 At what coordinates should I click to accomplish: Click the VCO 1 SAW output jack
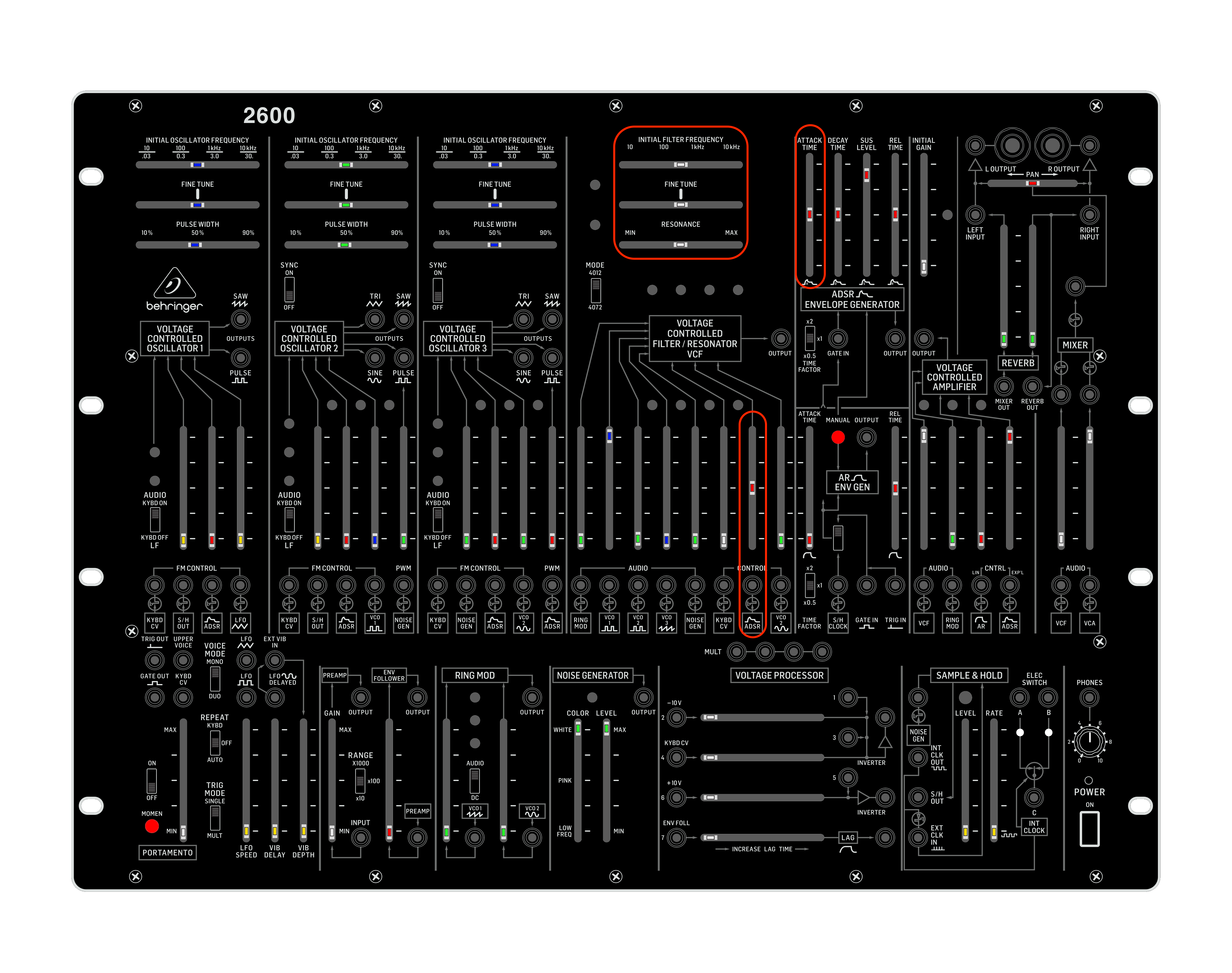pos(240,319)
